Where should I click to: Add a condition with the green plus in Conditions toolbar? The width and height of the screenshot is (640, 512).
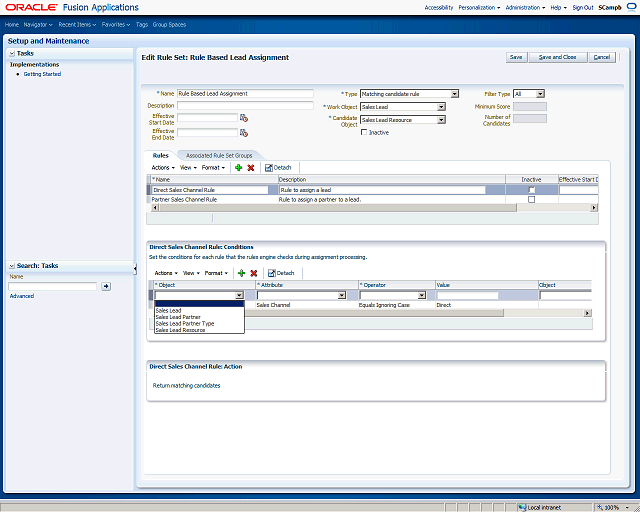click(242, 273)
